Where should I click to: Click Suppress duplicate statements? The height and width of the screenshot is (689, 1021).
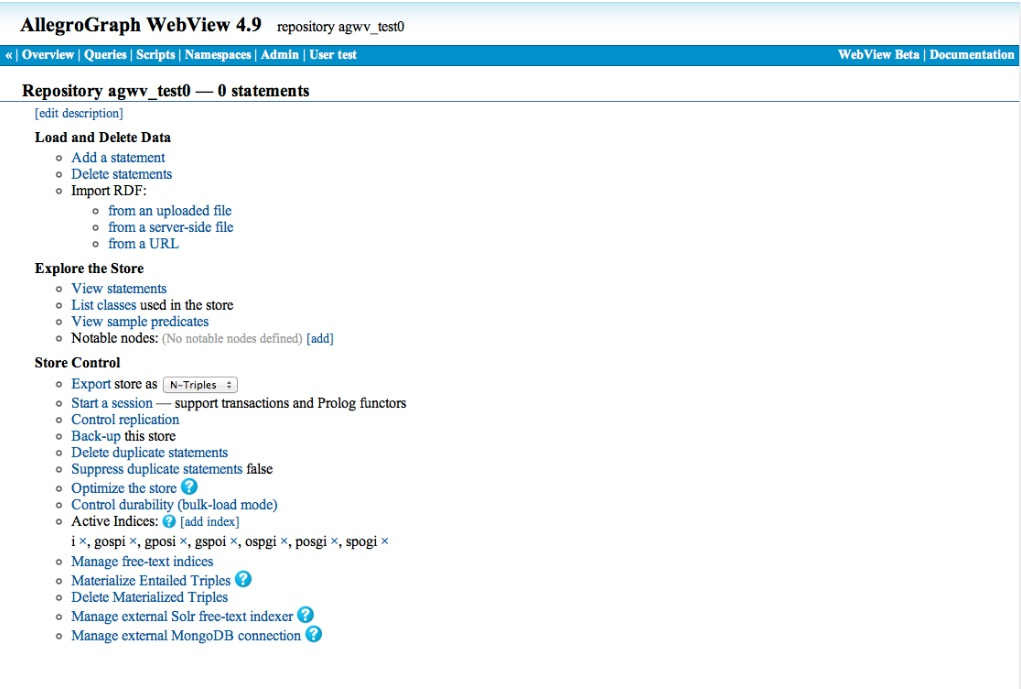[156, 469]
